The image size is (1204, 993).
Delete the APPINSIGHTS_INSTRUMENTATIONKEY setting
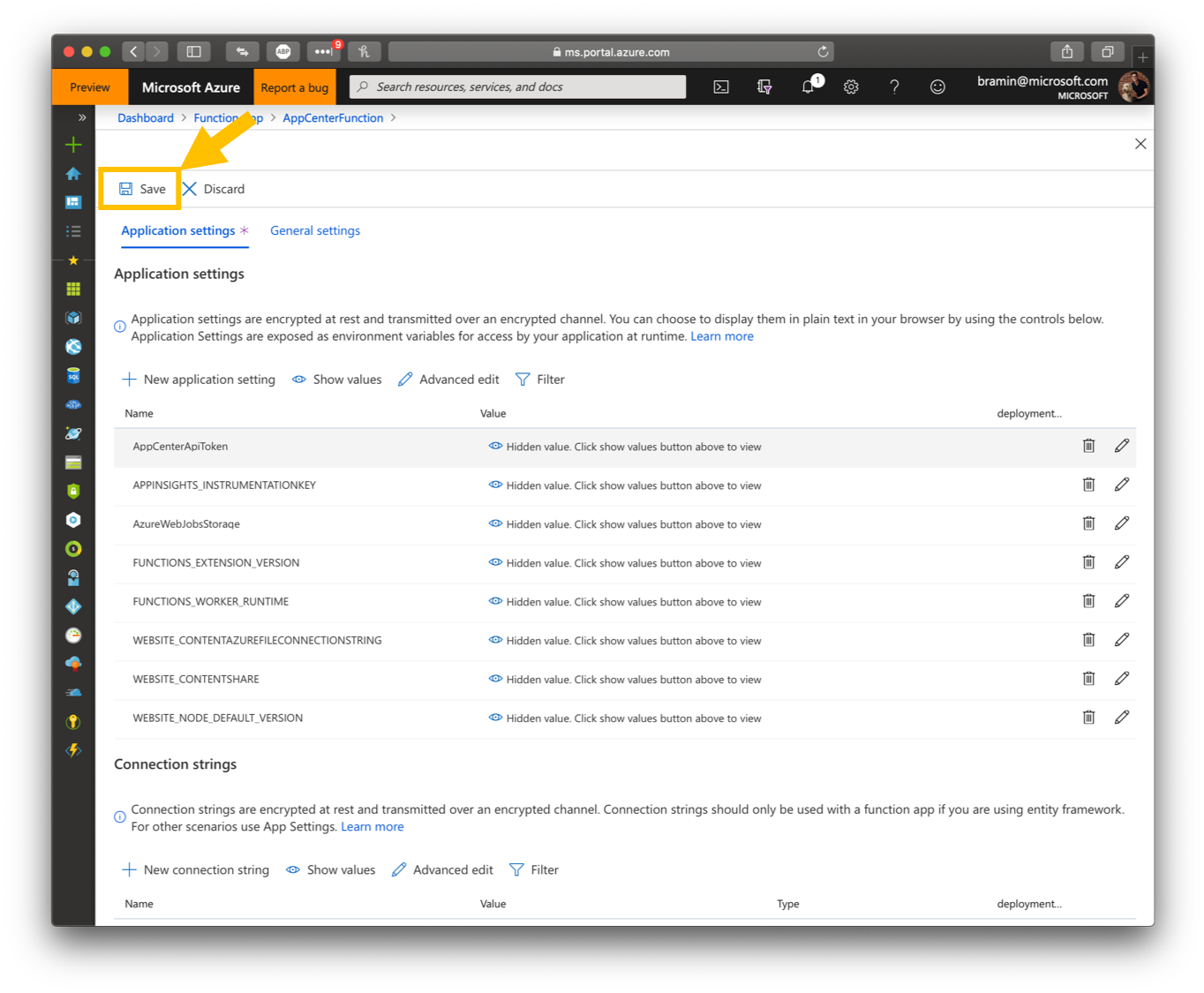point(1088,485)
